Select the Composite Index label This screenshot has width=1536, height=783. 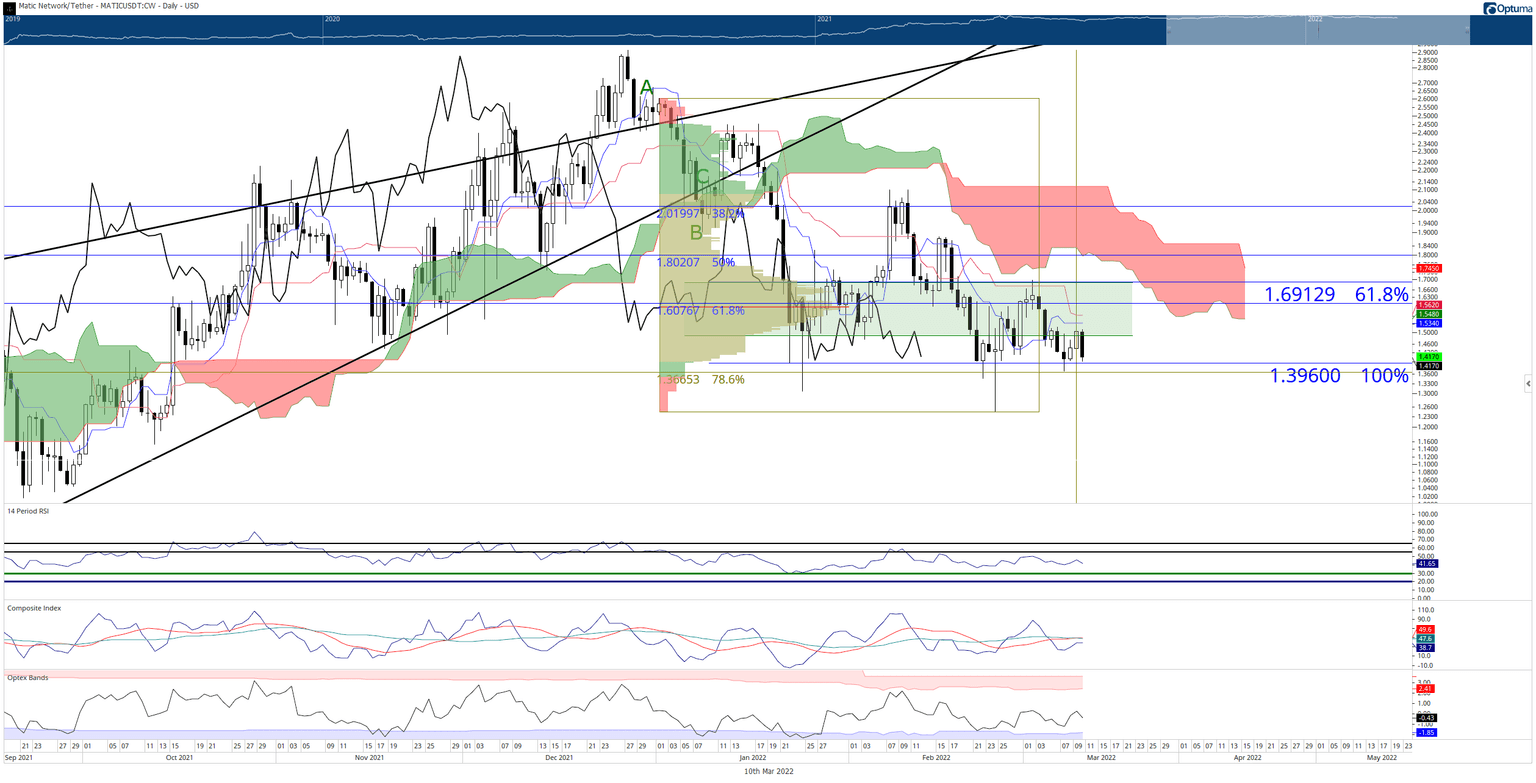click(x=32, y=608)
